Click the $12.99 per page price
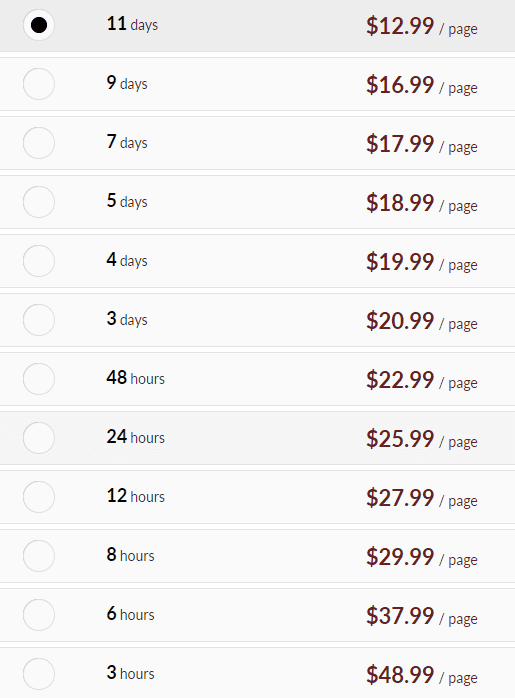The width and height of the screenshot is (515, 698). (x=422, y=26)
